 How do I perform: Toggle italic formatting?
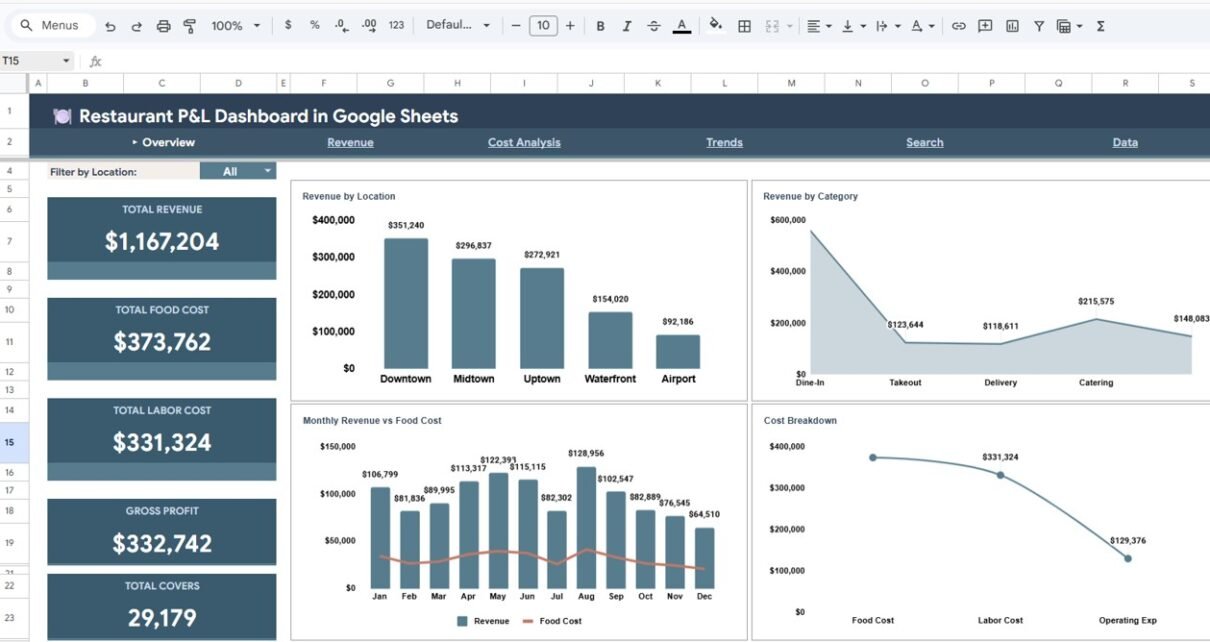point(627,26)
